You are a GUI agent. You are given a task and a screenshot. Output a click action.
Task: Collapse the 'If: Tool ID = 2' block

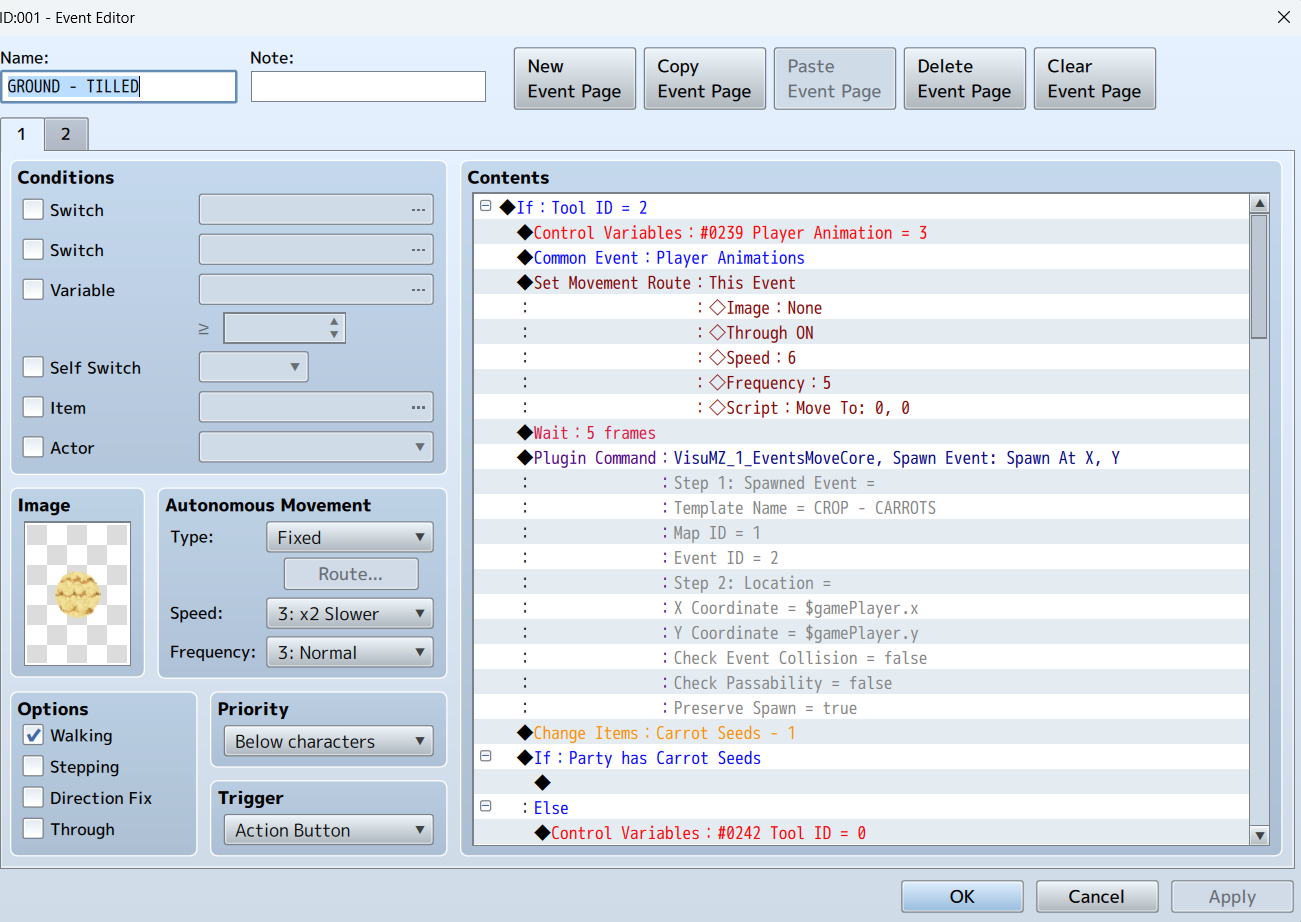[x=486, y=207]
